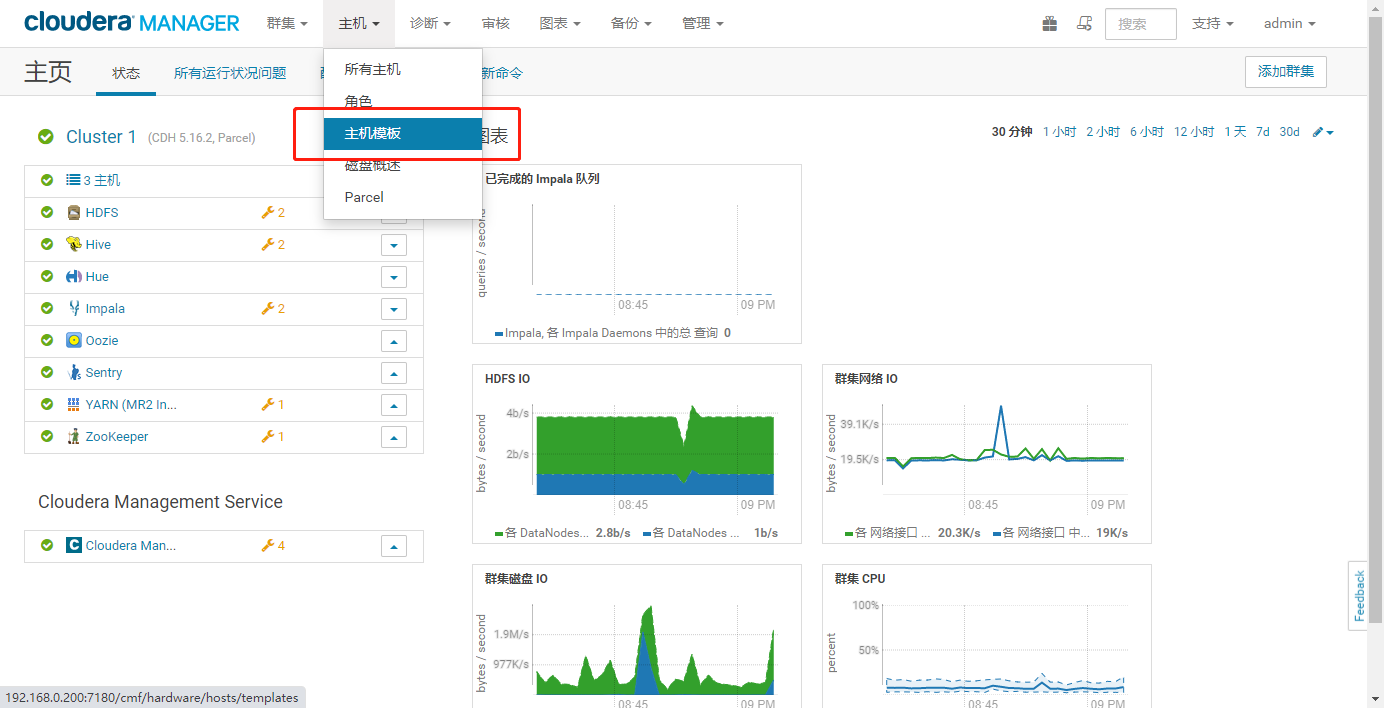Open ZooKeeper configuration wrench warning
The image size is (1384, 708).
click(x=273, y=436)
